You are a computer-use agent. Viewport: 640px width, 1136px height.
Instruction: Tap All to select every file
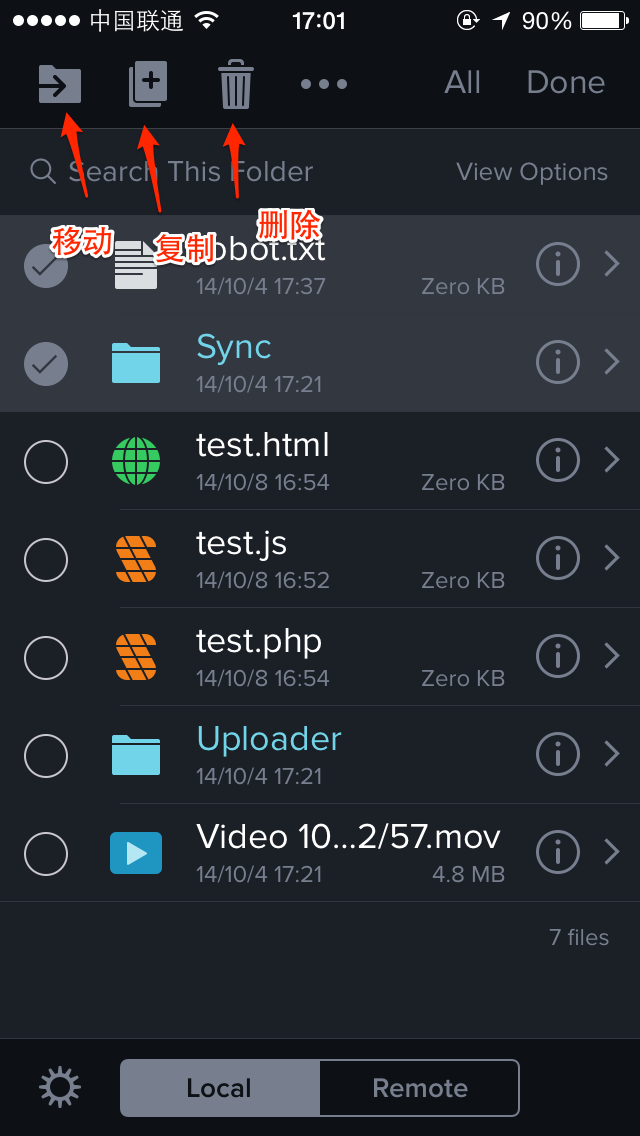pos(462,83)
